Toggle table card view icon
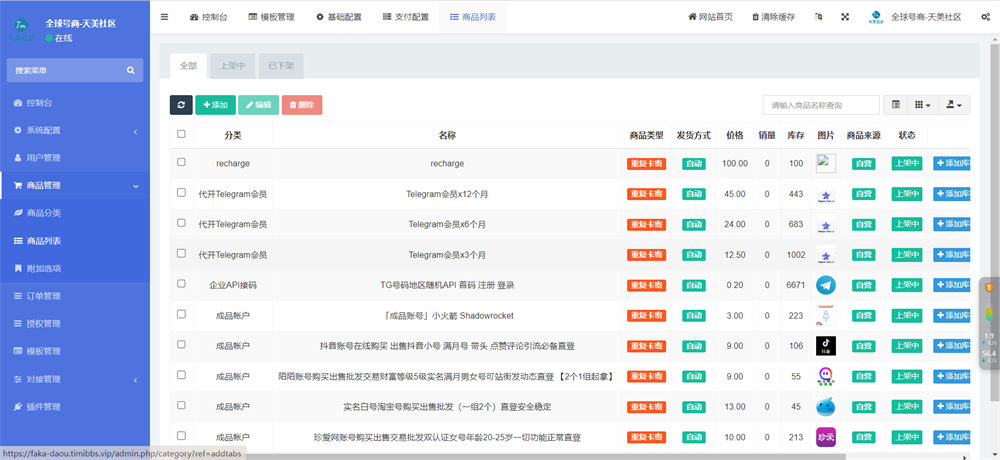 tap(896, 105)
